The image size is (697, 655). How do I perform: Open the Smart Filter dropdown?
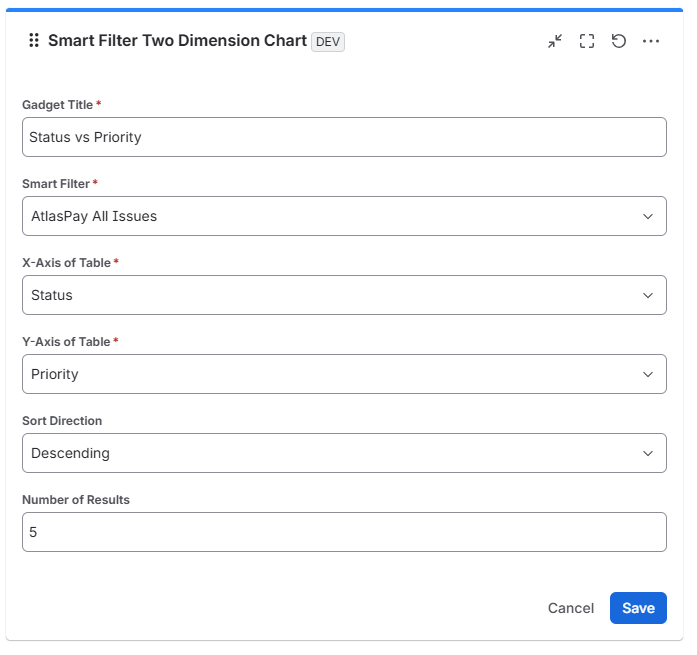pos(344,216)
